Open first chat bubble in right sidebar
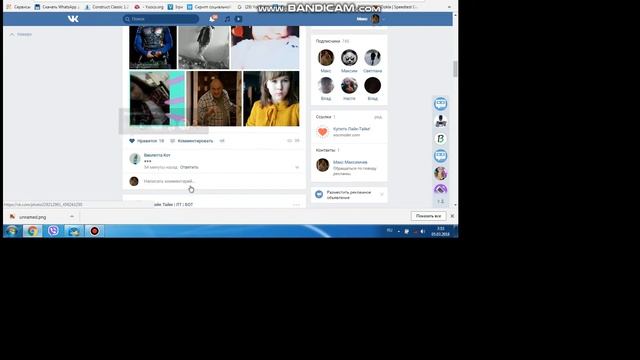 (440, 104)
